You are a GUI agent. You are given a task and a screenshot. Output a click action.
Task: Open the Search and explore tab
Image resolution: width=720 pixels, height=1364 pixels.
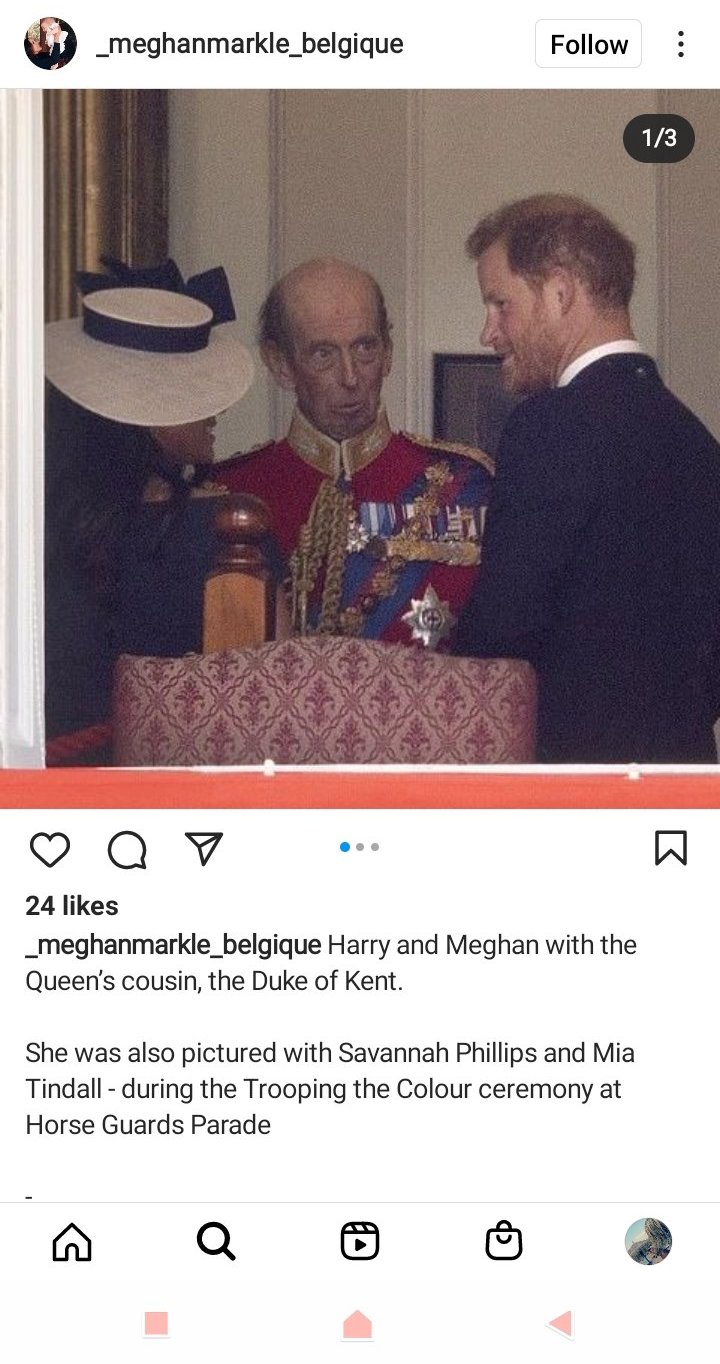216,1242
